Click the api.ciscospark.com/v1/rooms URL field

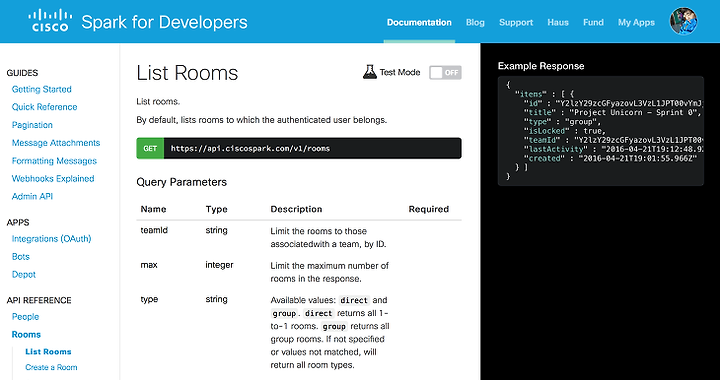click(312, 148)
